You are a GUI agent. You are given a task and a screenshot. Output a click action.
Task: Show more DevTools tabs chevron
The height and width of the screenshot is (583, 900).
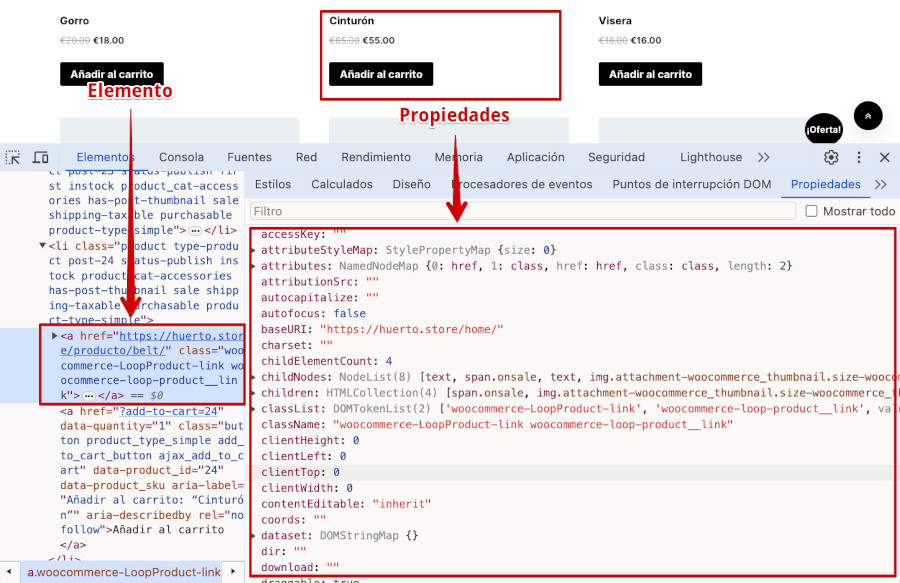pos(763,157)
